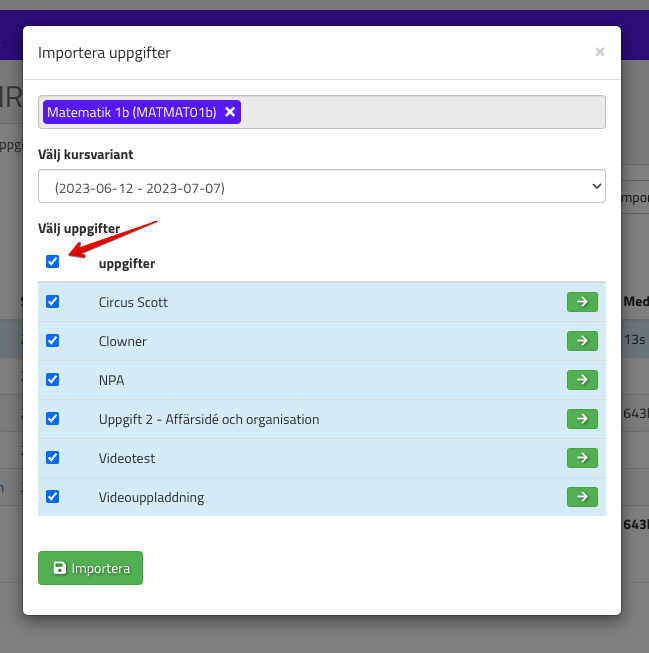Click green arrow button for Clowner

pyautogui.click(x=582, y=341)
